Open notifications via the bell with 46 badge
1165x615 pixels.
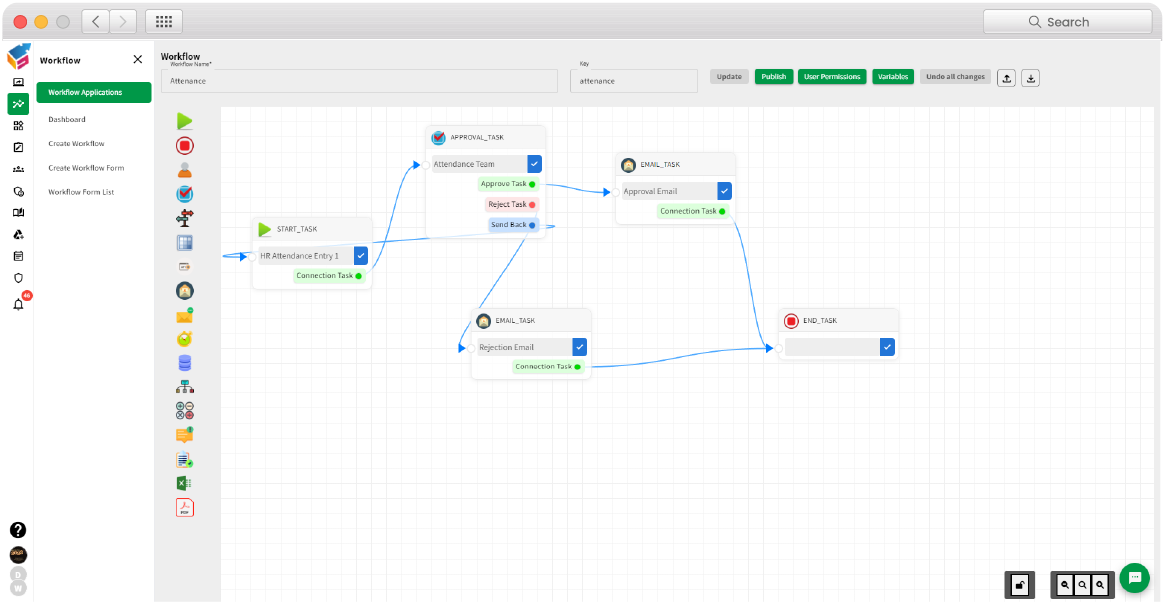[18, 305]
